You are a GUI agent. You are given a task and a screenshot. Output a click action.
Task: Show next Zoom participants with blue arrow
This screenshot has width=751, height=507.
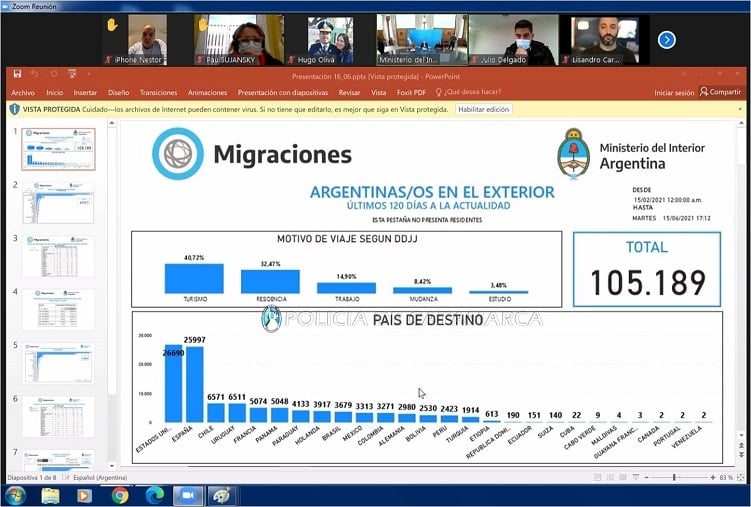pyautogui.click(x=667, y=40)
